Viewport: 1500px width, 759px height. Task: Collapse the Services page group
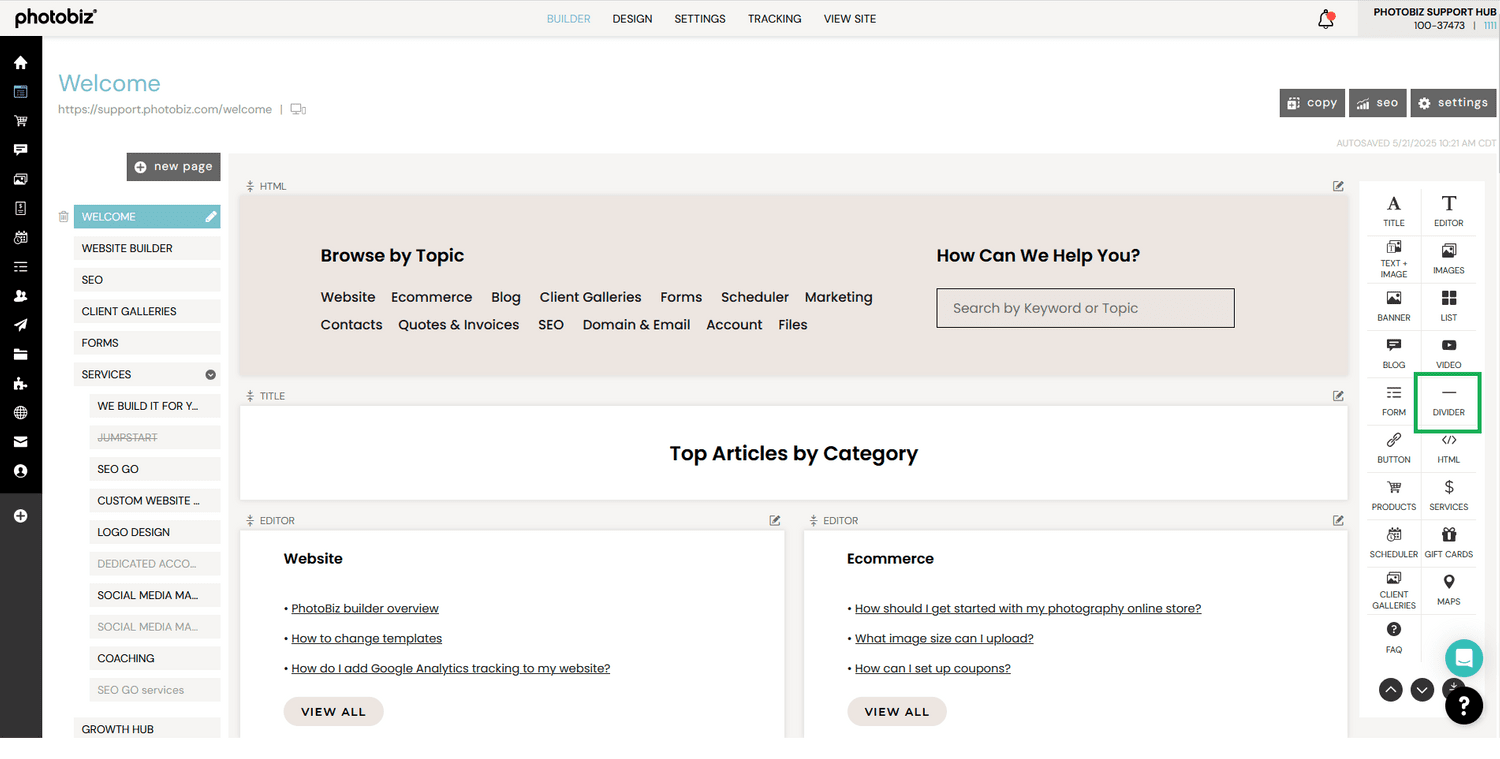point(211,375)
